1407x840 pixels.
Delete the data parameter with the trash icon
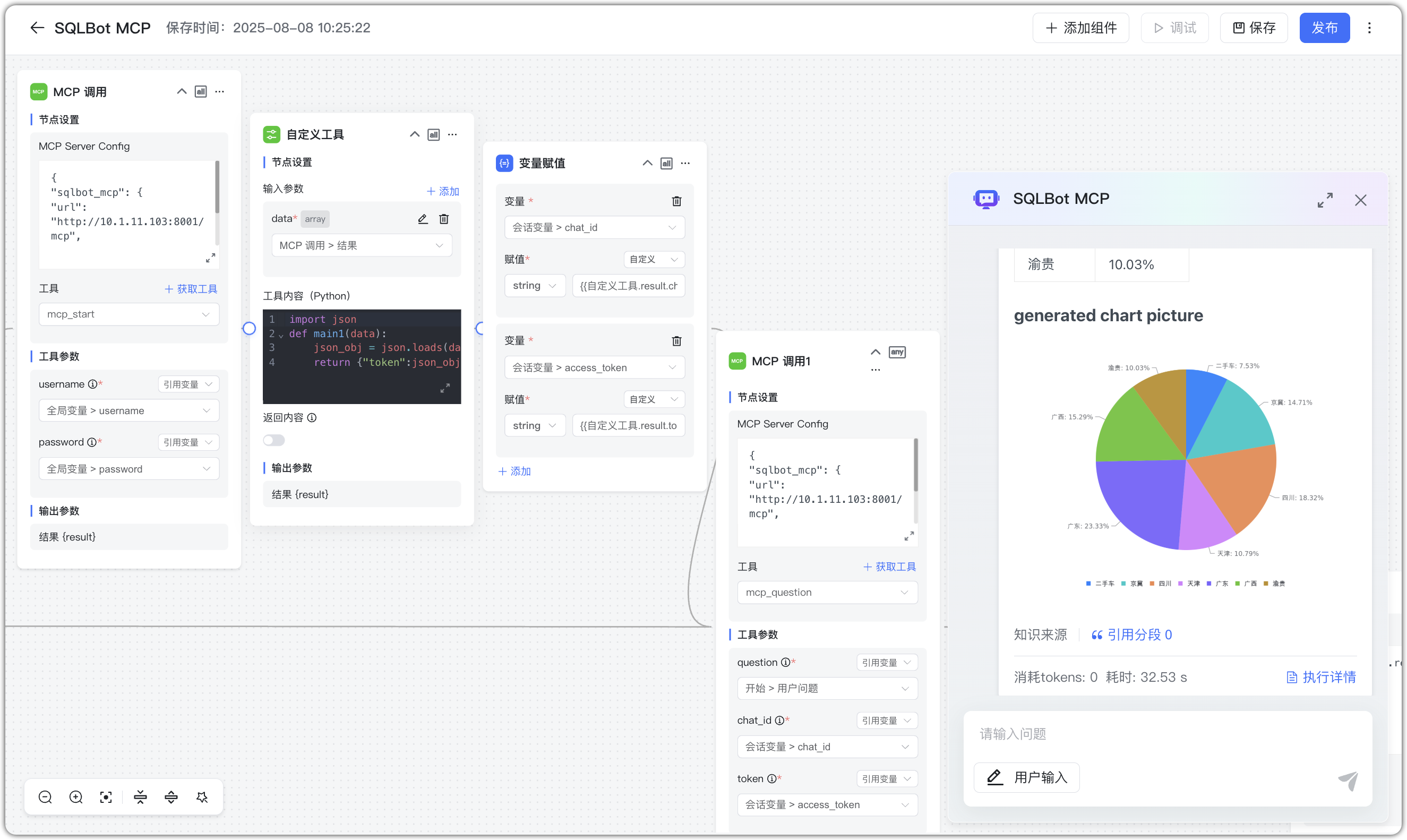point(444,219)
